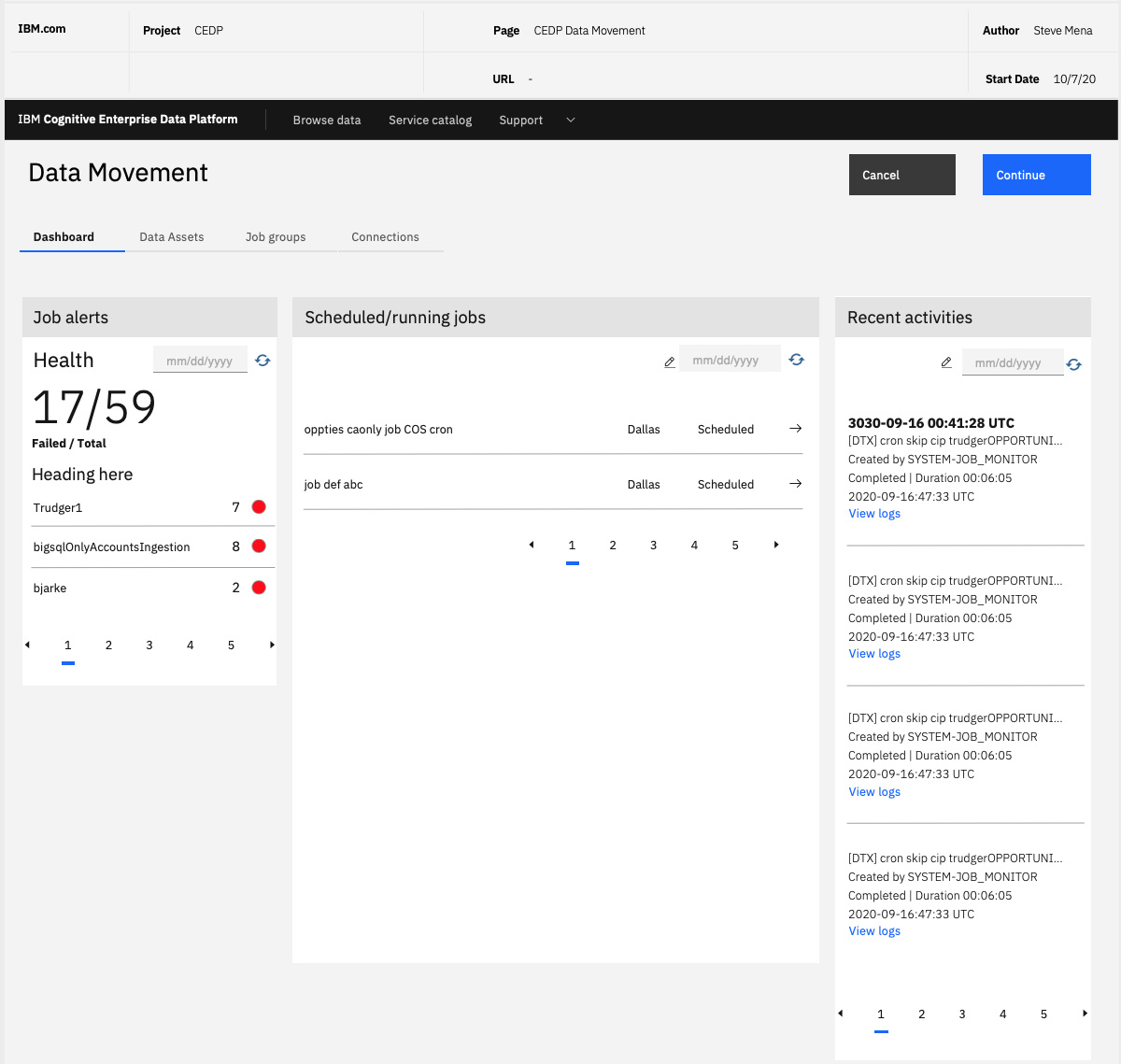Refresh the Job alerts Health panel
Viewport: 1121px width, 1064px height.
[x=263, y=361]
